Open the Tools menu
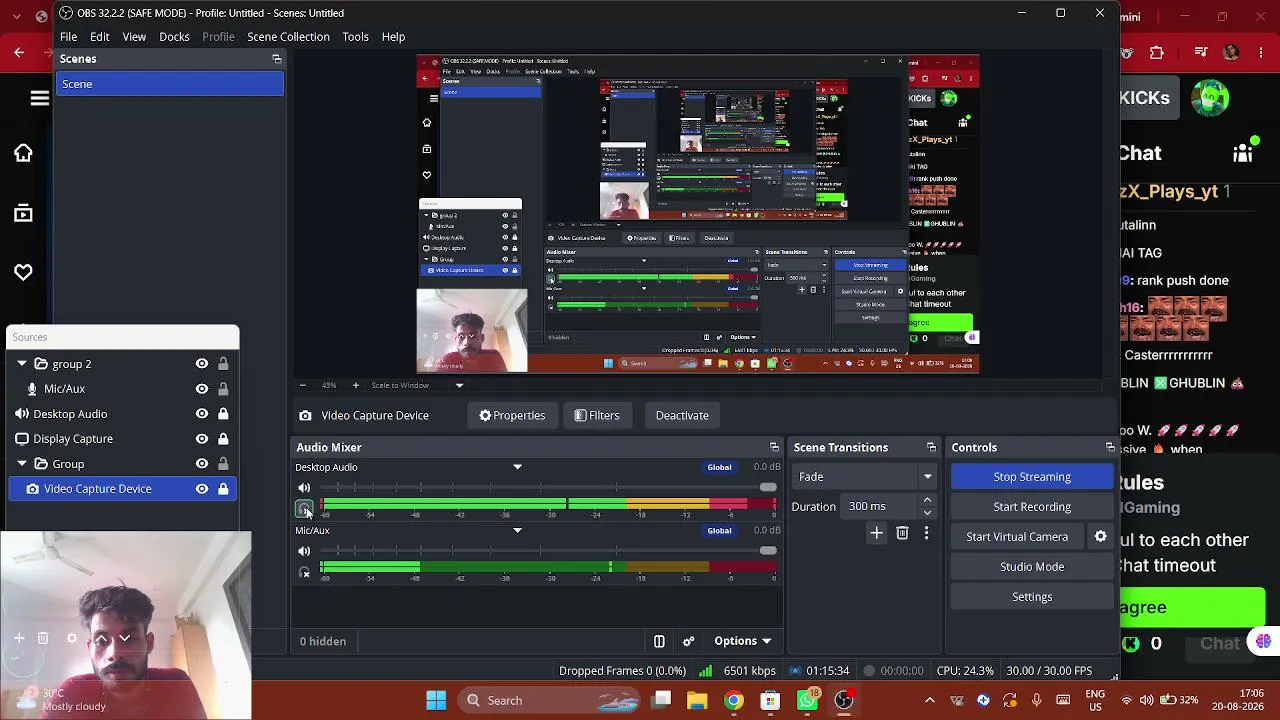The width and height of the screenshot is (1280, 720). point(356,37)
